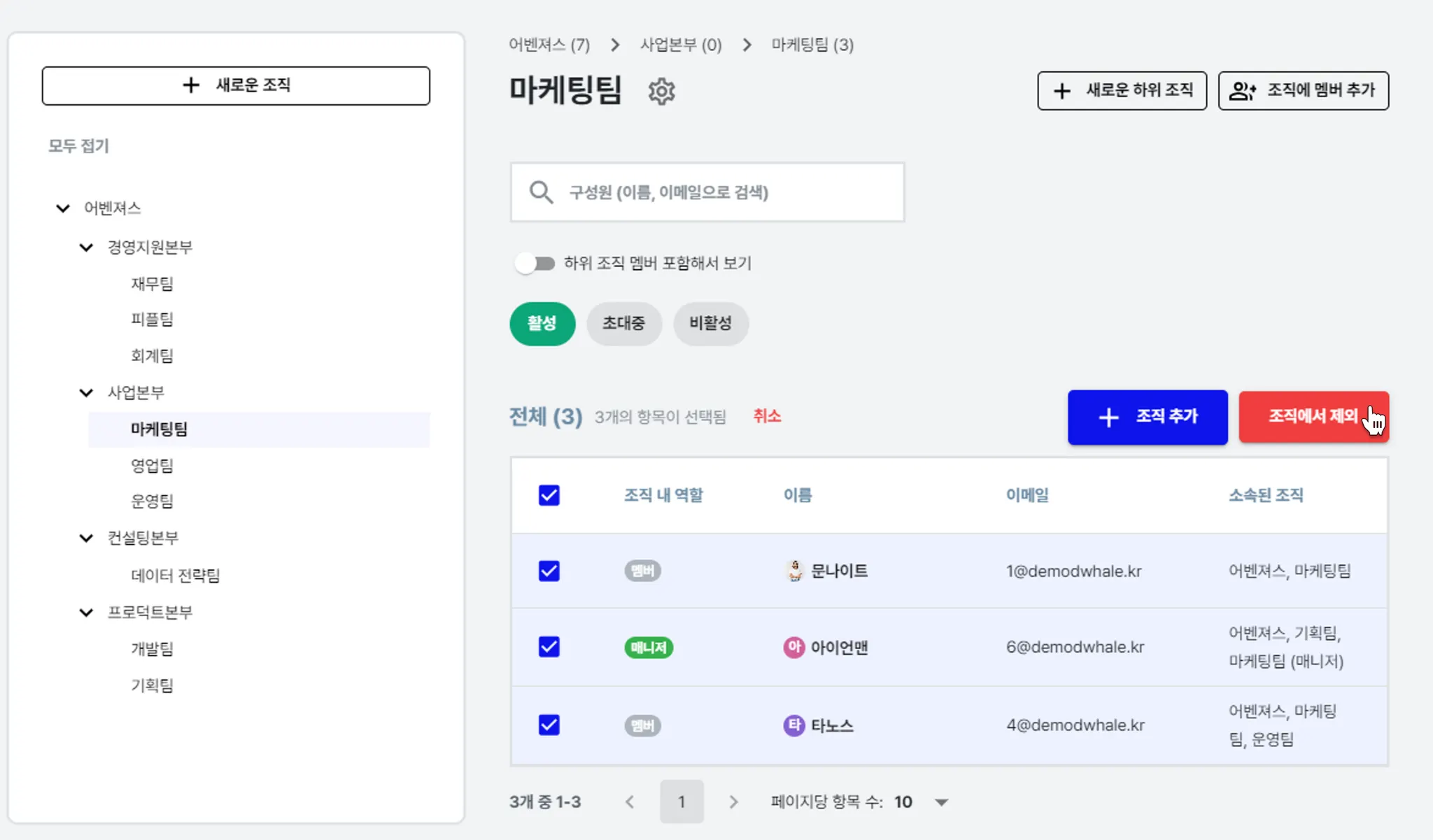This screenshot has height=840, width=1433.
Task: Open settings gear next to 마케팅팀 title
Action: click(x=661, y=92)
